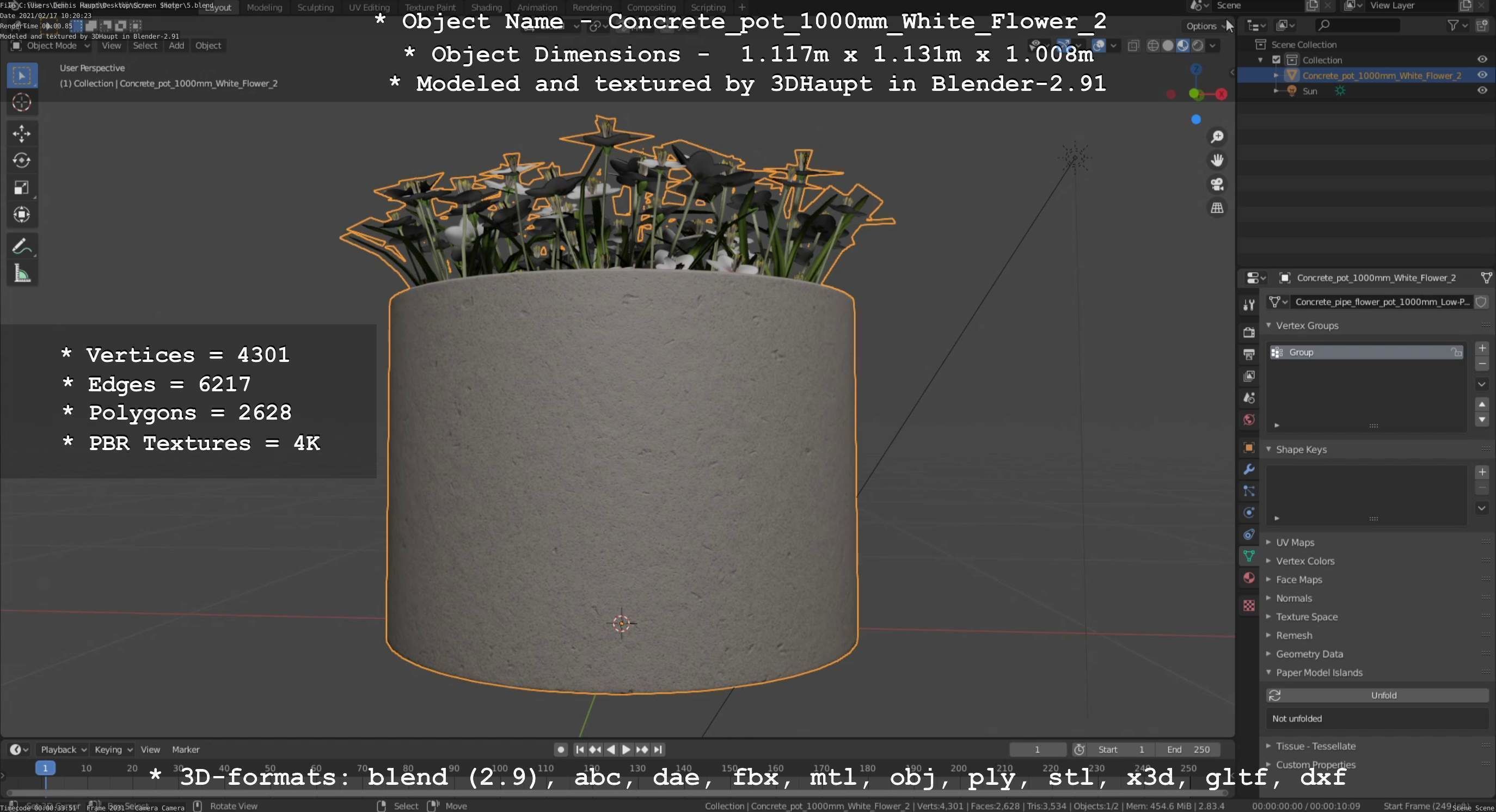This screenshot has width=1496, height=812.
Task: Open the Playback dropdown in timeline
Action: pyautogui.click(x=63, y=749)
